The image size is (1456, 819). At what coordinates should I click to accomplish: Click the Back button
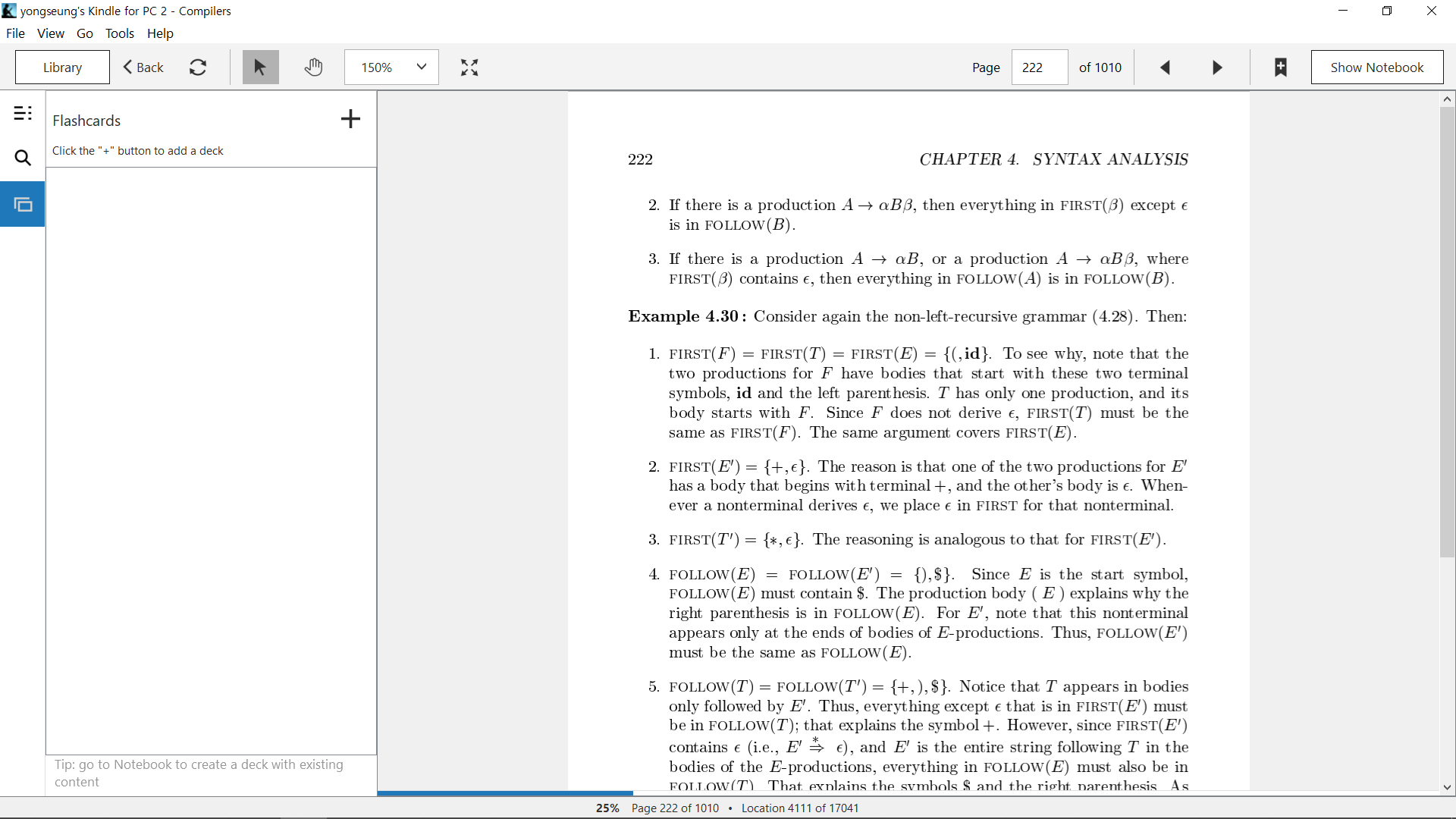tap(143, 67)
